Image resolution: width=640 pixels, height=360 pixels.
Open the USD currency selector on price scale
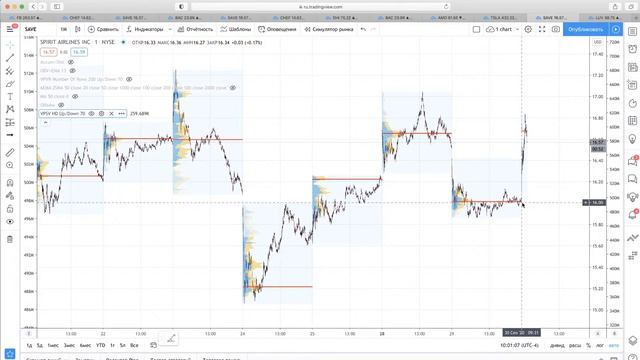pyautogui.click(x=598, y=42)
